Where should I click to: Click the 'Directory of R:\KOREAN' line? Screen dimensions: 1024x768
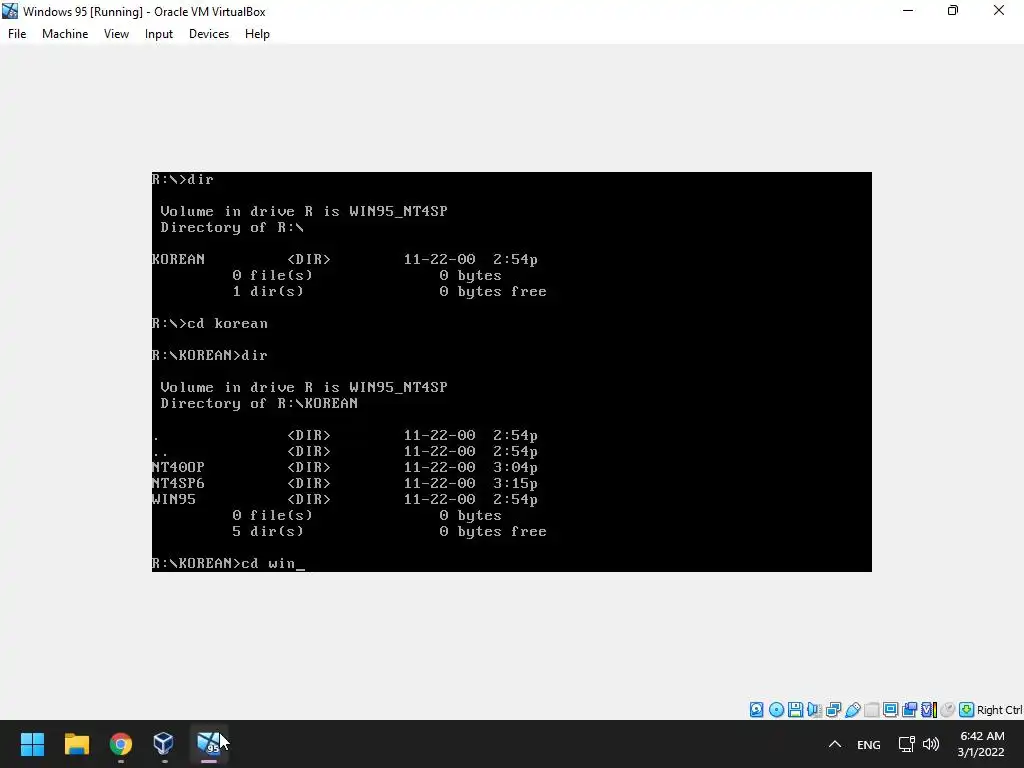pyautogui.click(x=259, y=404)
